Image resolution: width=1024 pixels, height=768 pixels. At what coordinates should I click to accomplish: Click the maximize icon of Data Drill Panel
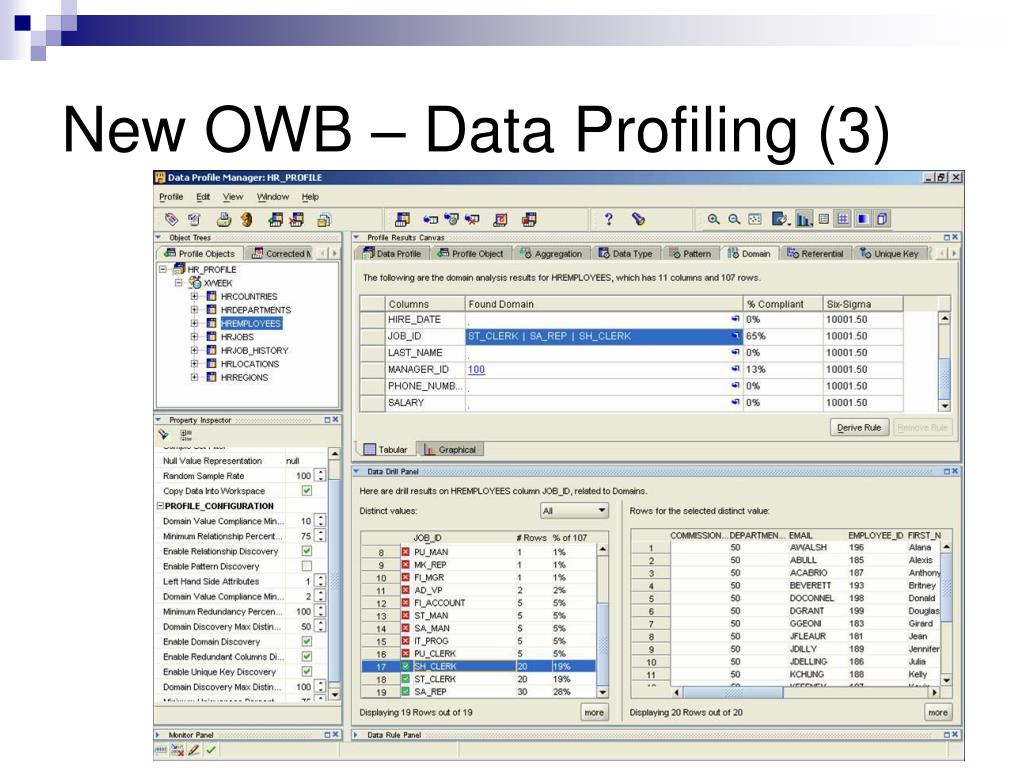point(947,471)
